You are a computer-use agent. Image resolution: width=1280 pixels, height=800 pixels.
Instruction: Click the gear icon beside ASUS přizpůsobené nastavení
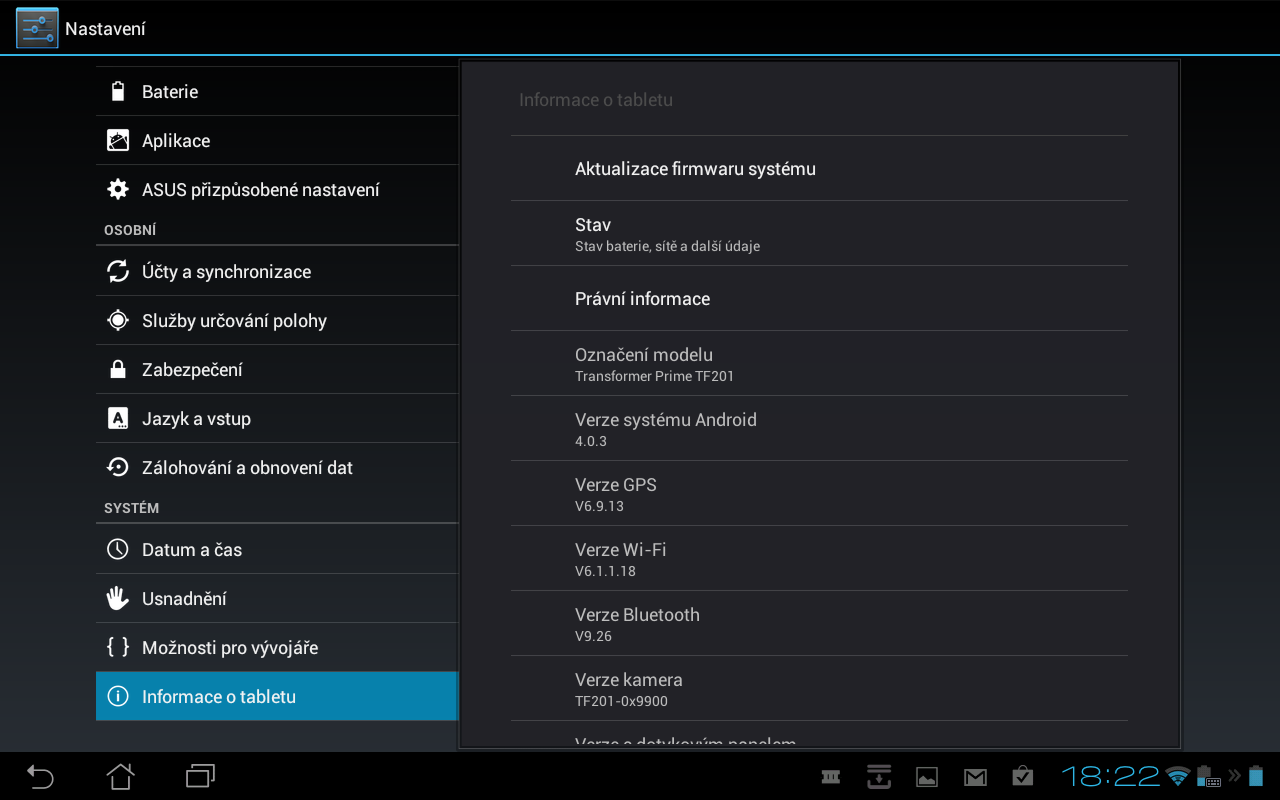[x=117, y=189]
